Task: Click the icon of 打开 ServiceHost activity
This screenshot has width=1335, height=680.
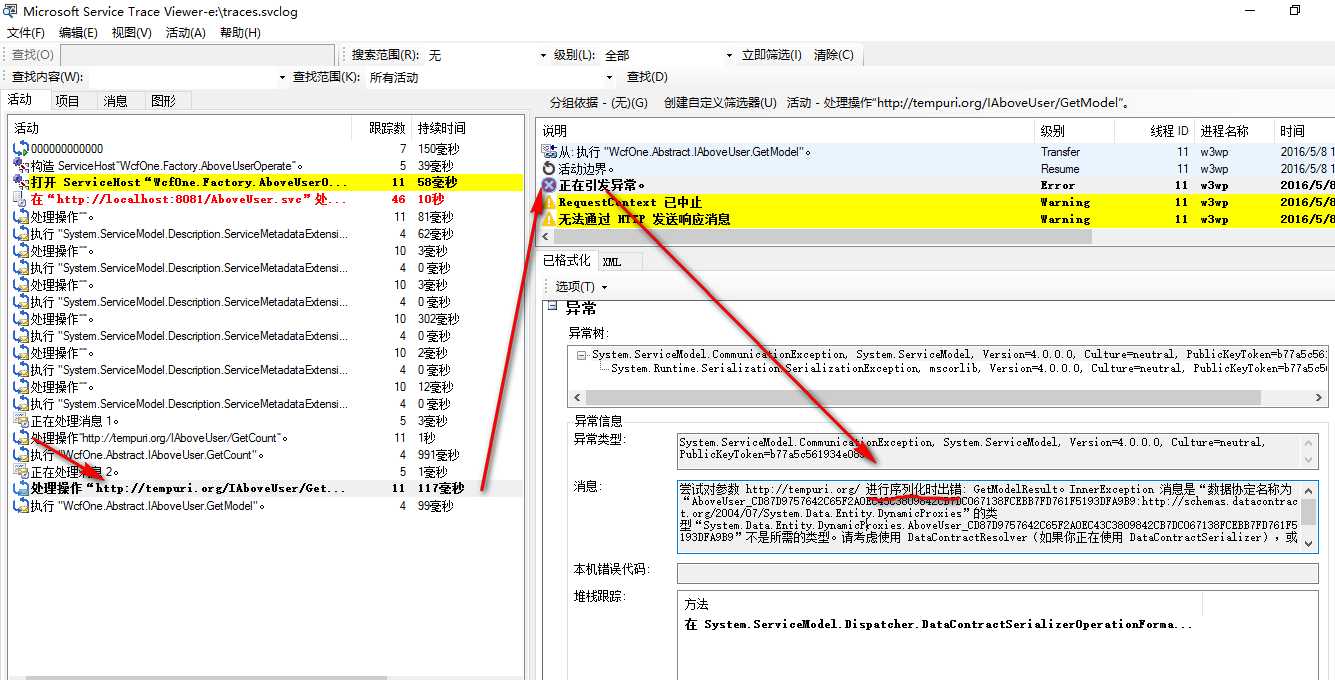Action: tap(21, 182)
